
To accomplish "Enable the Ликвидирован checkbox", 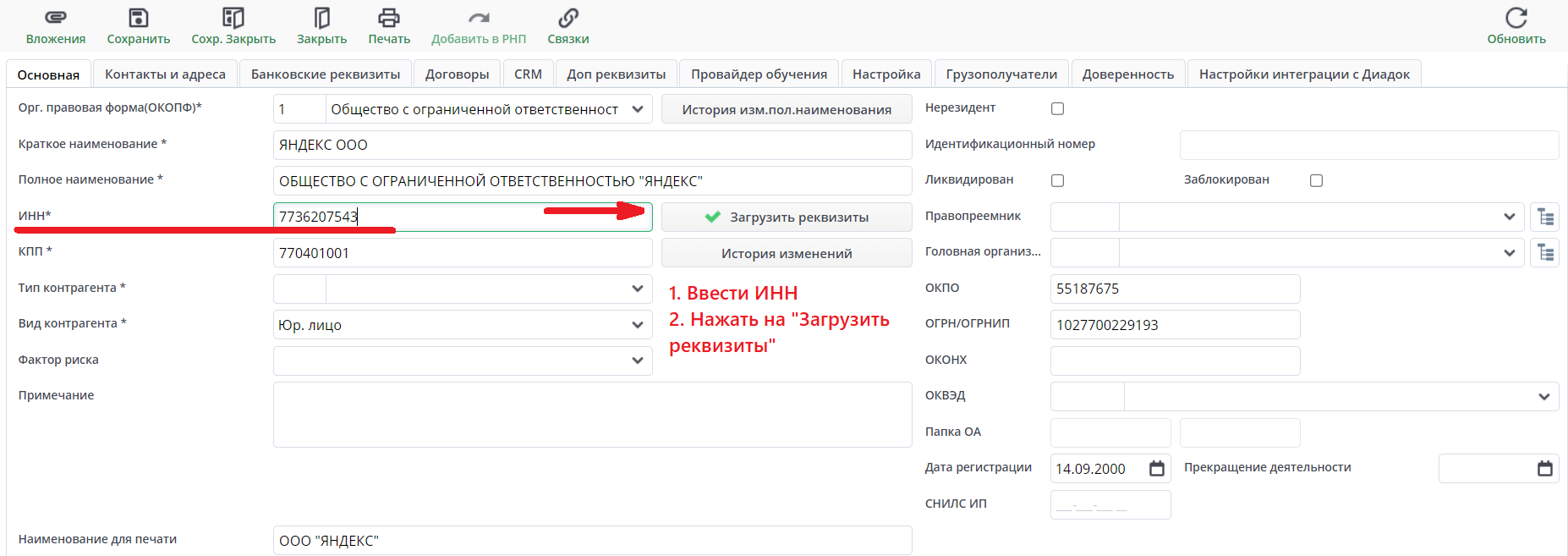I will (x=1057, y=180).
